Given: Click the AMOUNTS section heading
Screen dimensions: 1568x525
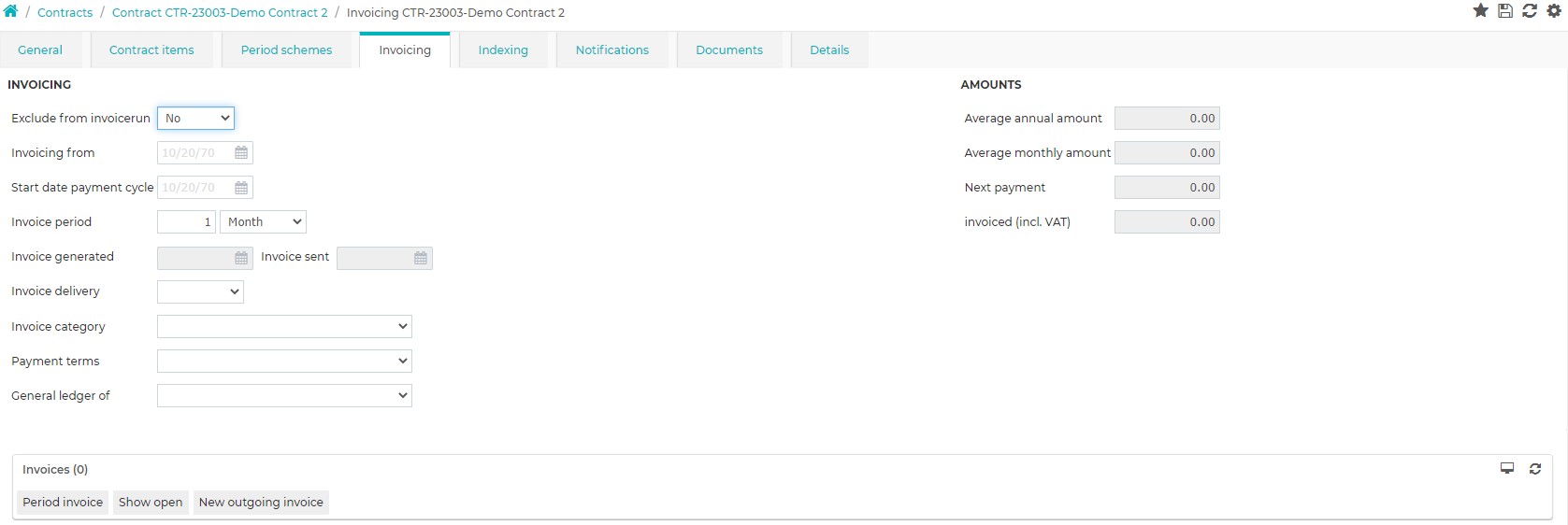Looking at the screenshot, I should click(x=991, y=84).
